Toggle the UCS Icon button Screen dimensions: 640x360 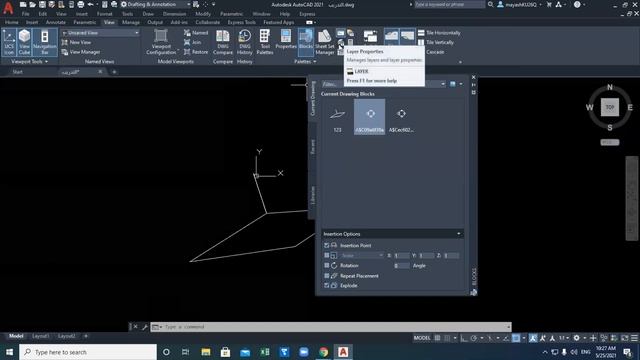tap(9, 42)
